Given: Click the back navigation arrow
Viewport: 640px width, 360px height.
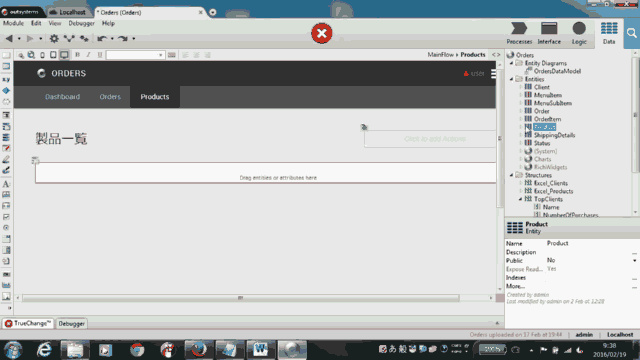Looking at the screenshot, I should pos(9,38).
